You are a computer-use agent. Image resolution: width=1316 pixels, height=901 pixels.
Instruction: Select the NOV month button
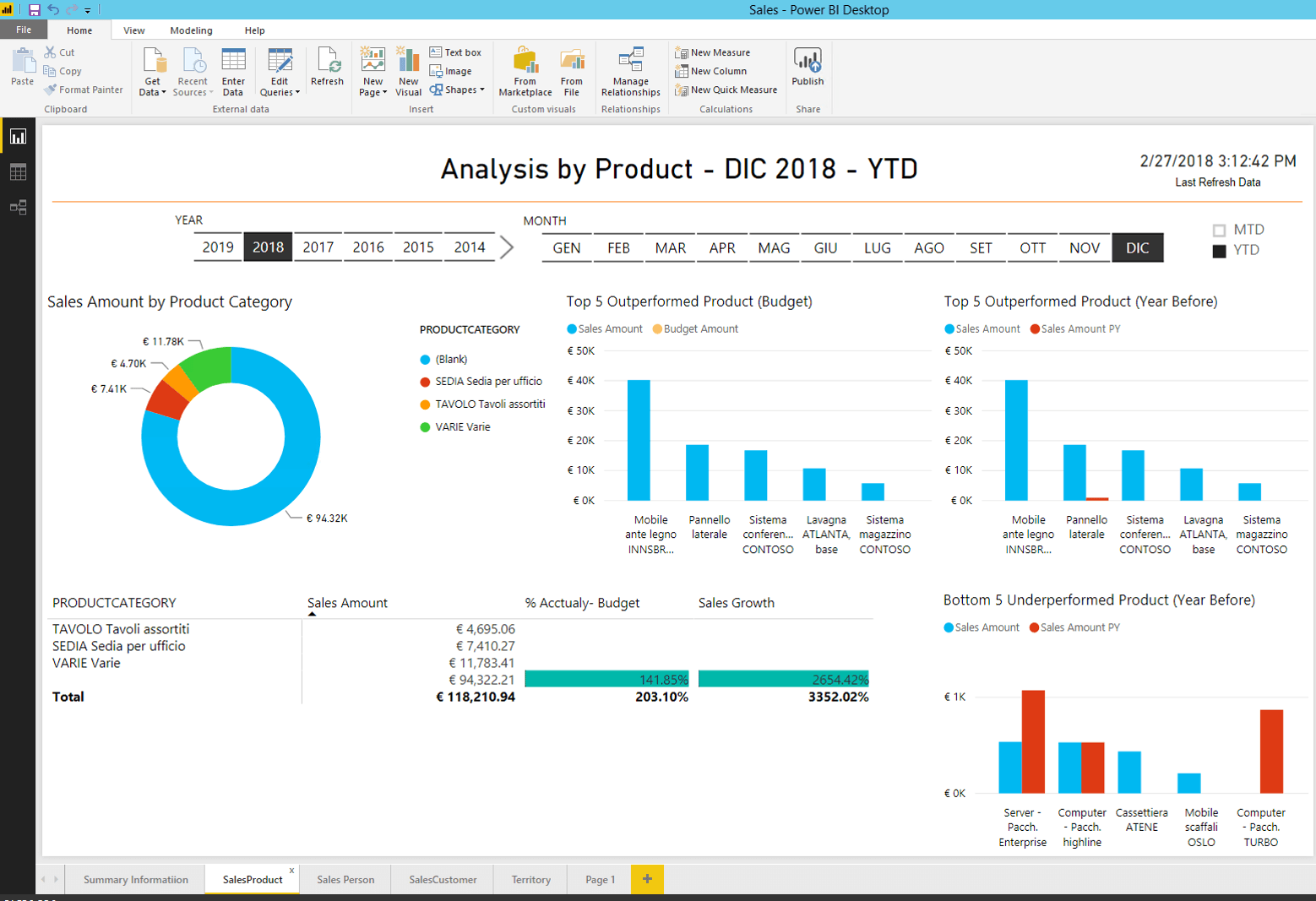(x=1085, y=248)
